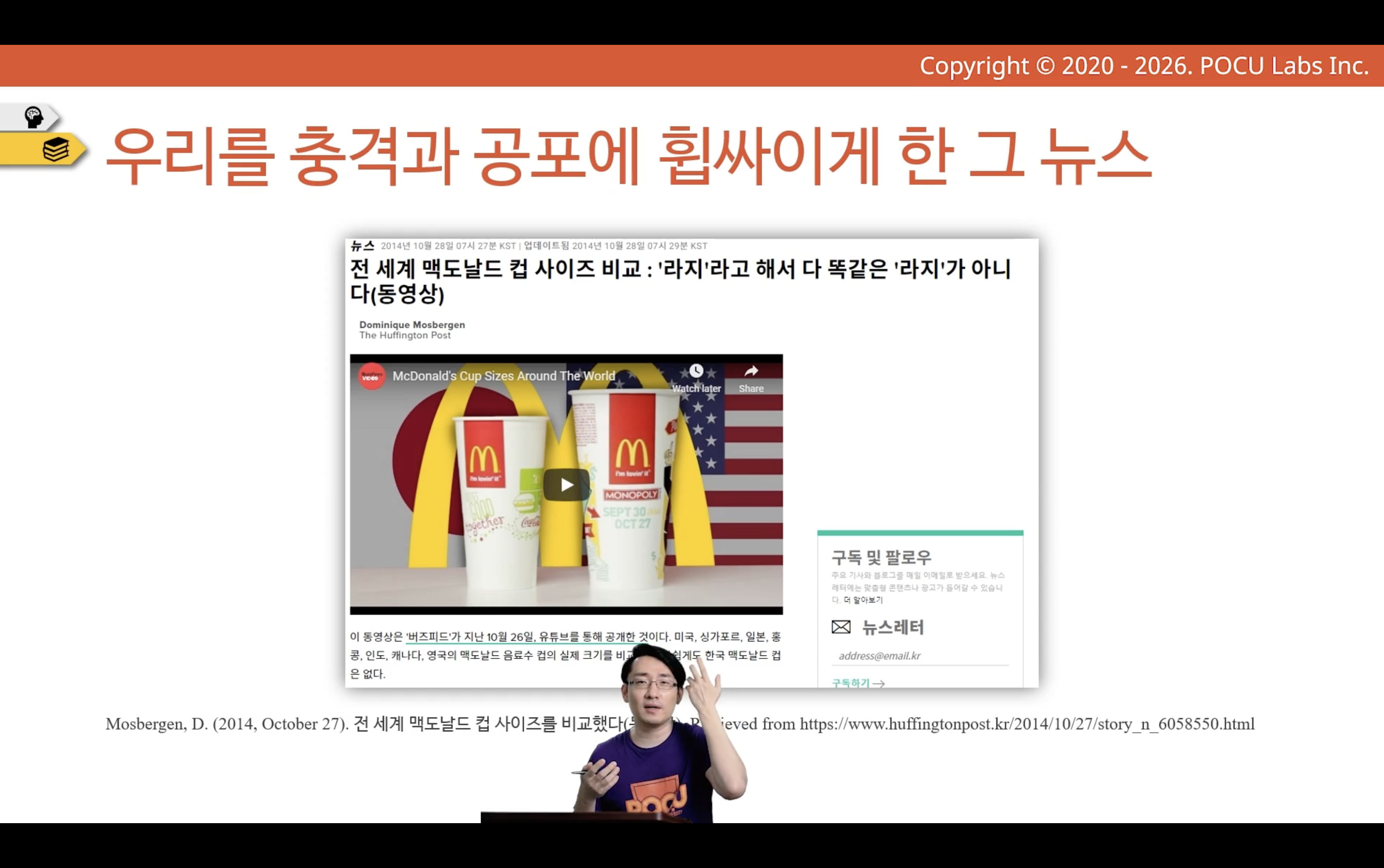The width and height of the screenshot is (1384, 868).
Task: Open the Share arrow on the video
Action: coord(751,371)
